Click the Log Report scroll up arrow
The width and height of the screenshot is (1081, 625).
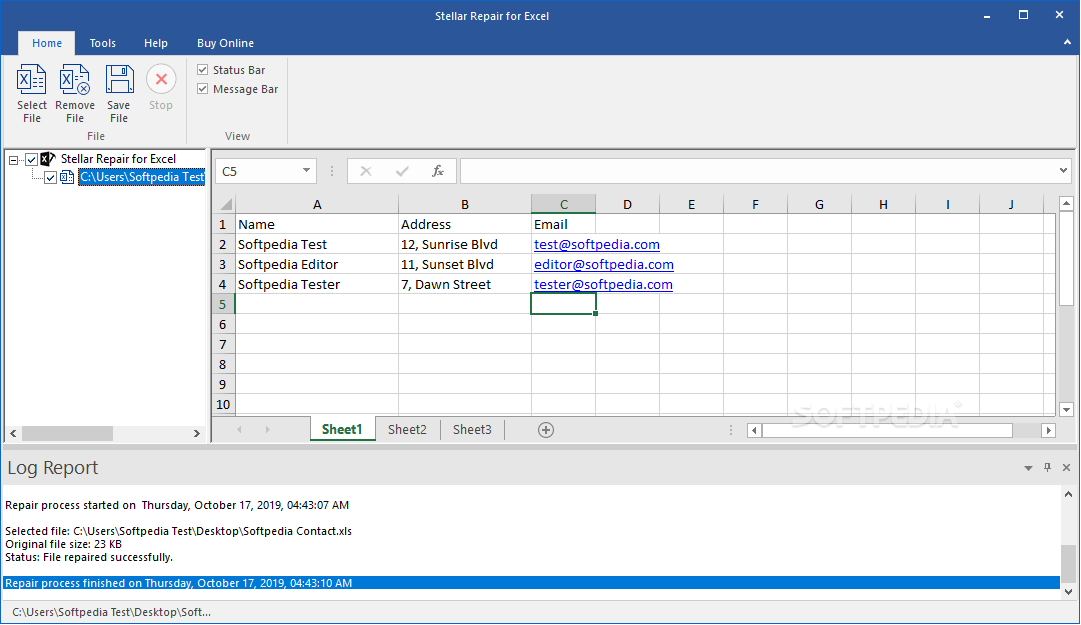[x=1068, y=494]
